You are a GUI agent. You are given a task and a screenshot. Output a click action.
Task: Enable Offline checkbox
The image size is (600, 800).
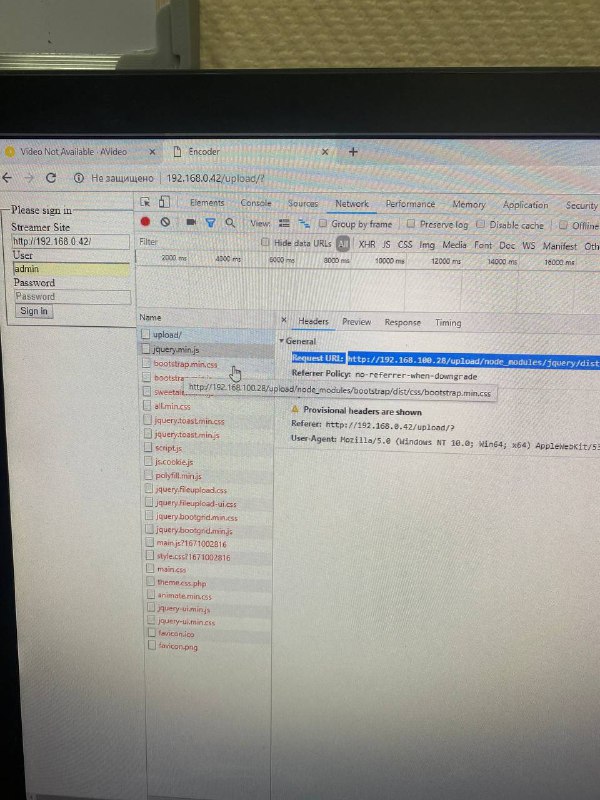pos(563,225)
